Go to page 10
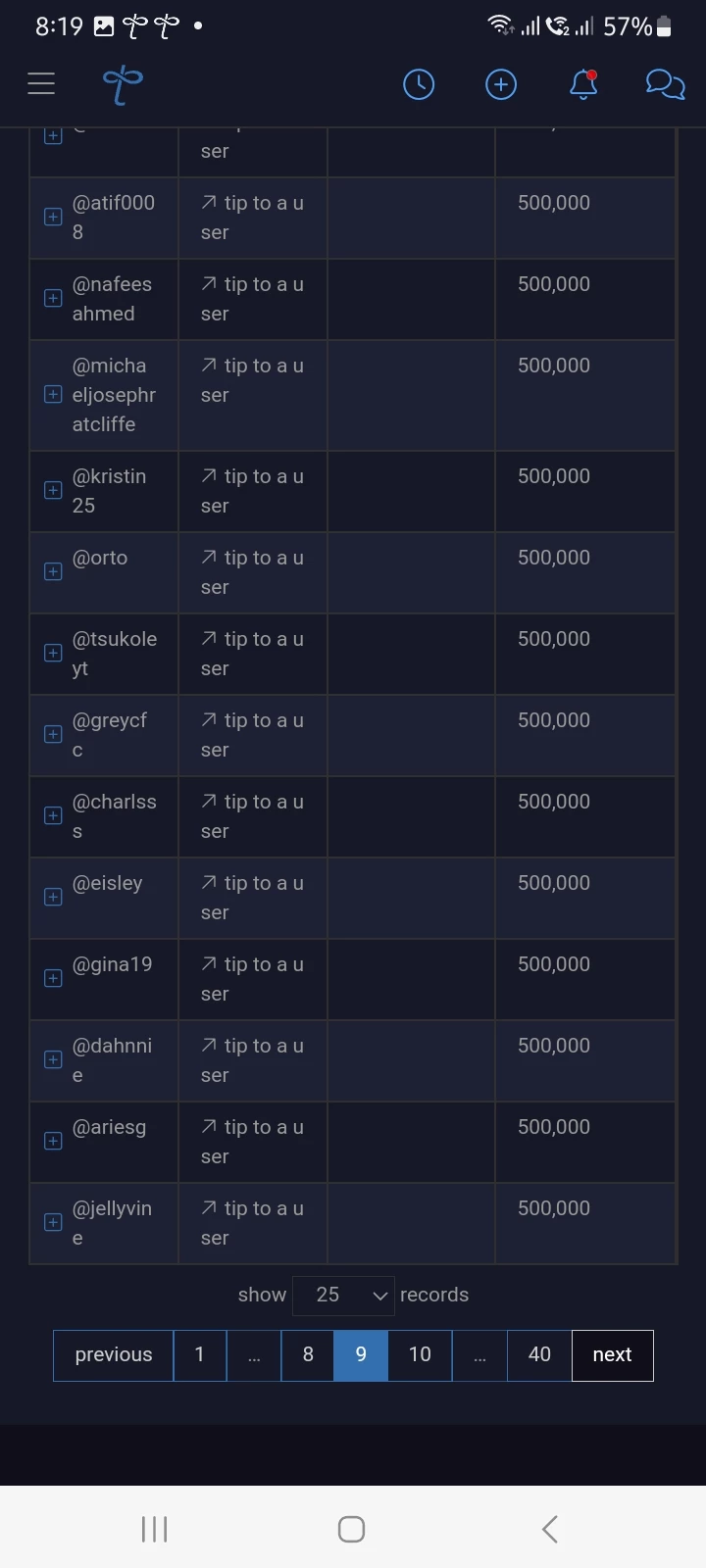Viewport: 706px width, 1568px height. coord(420,1355)
